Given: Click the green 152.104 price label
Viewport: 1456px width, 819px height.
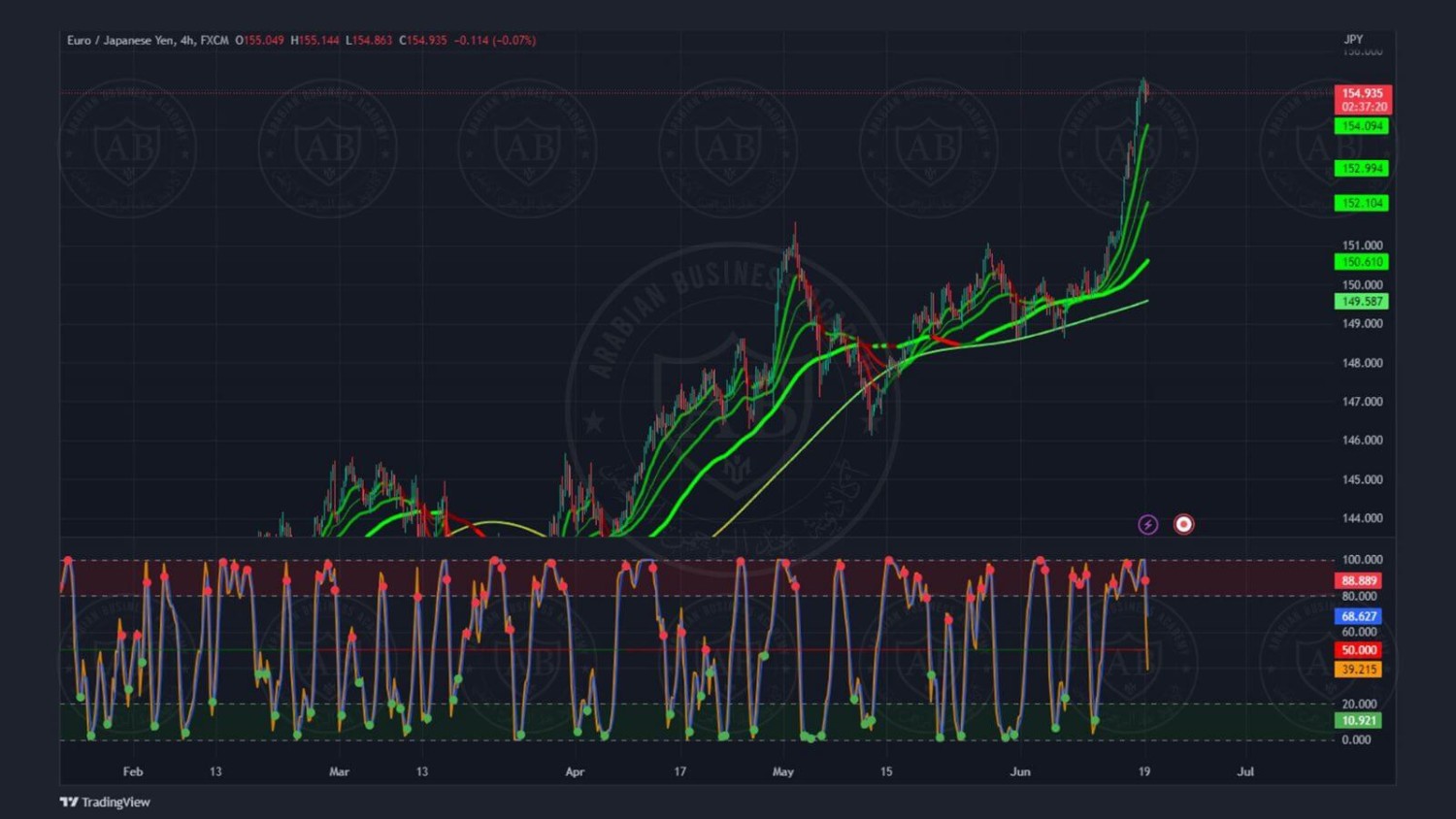Looking at the screenshot, I should pos(1362,204).
